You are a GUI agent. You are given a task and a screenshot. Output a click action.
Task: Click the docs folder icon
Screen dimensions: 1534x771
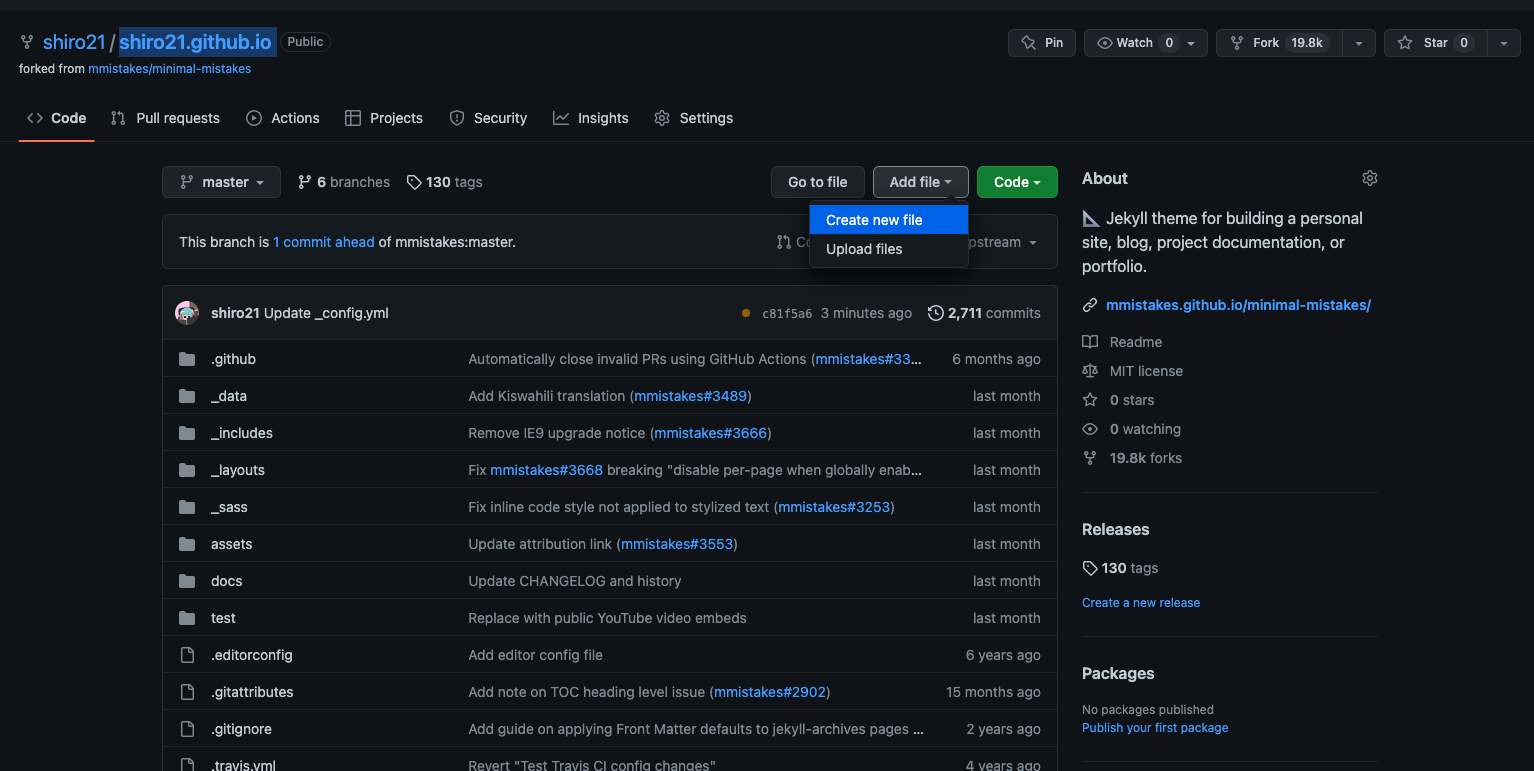click(x=187, y=581)
